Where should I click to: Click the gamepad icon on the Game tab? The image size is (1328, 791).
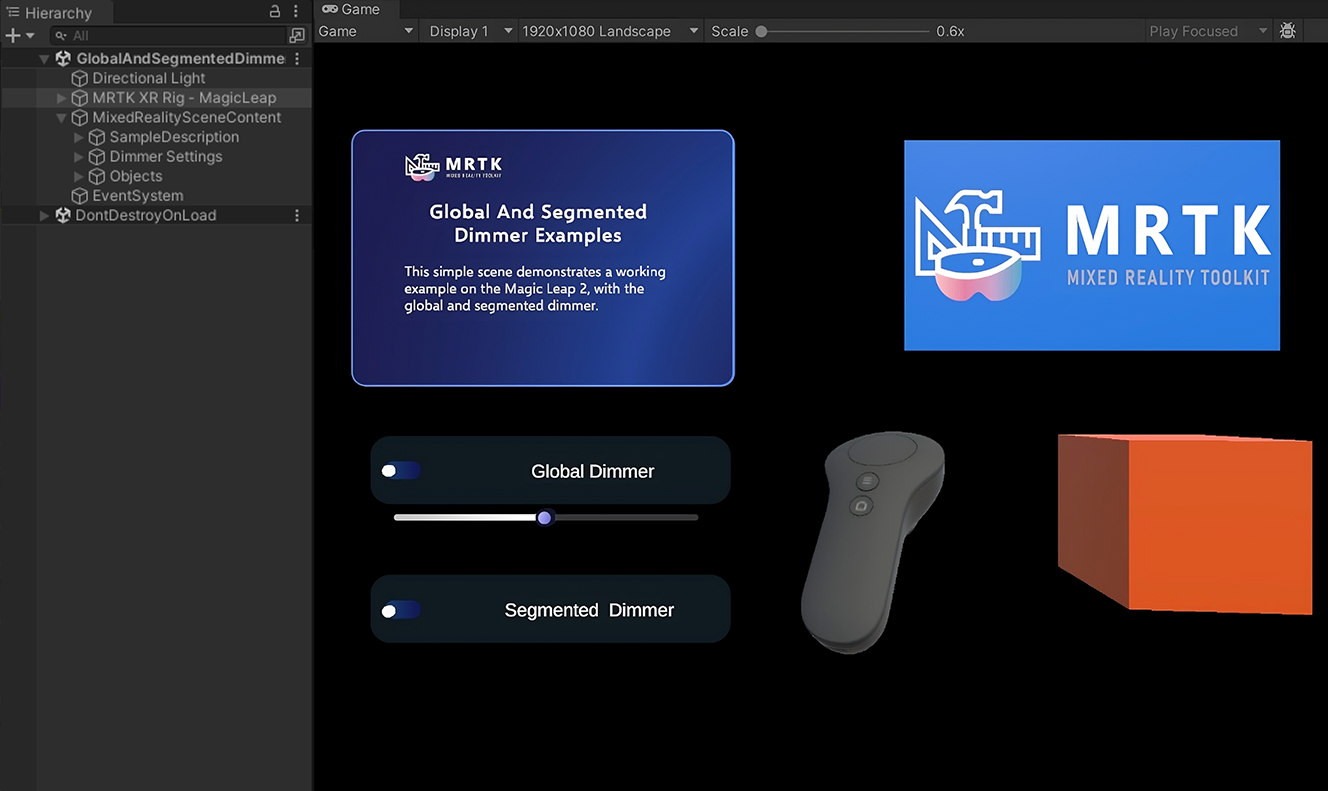[330, 8]
